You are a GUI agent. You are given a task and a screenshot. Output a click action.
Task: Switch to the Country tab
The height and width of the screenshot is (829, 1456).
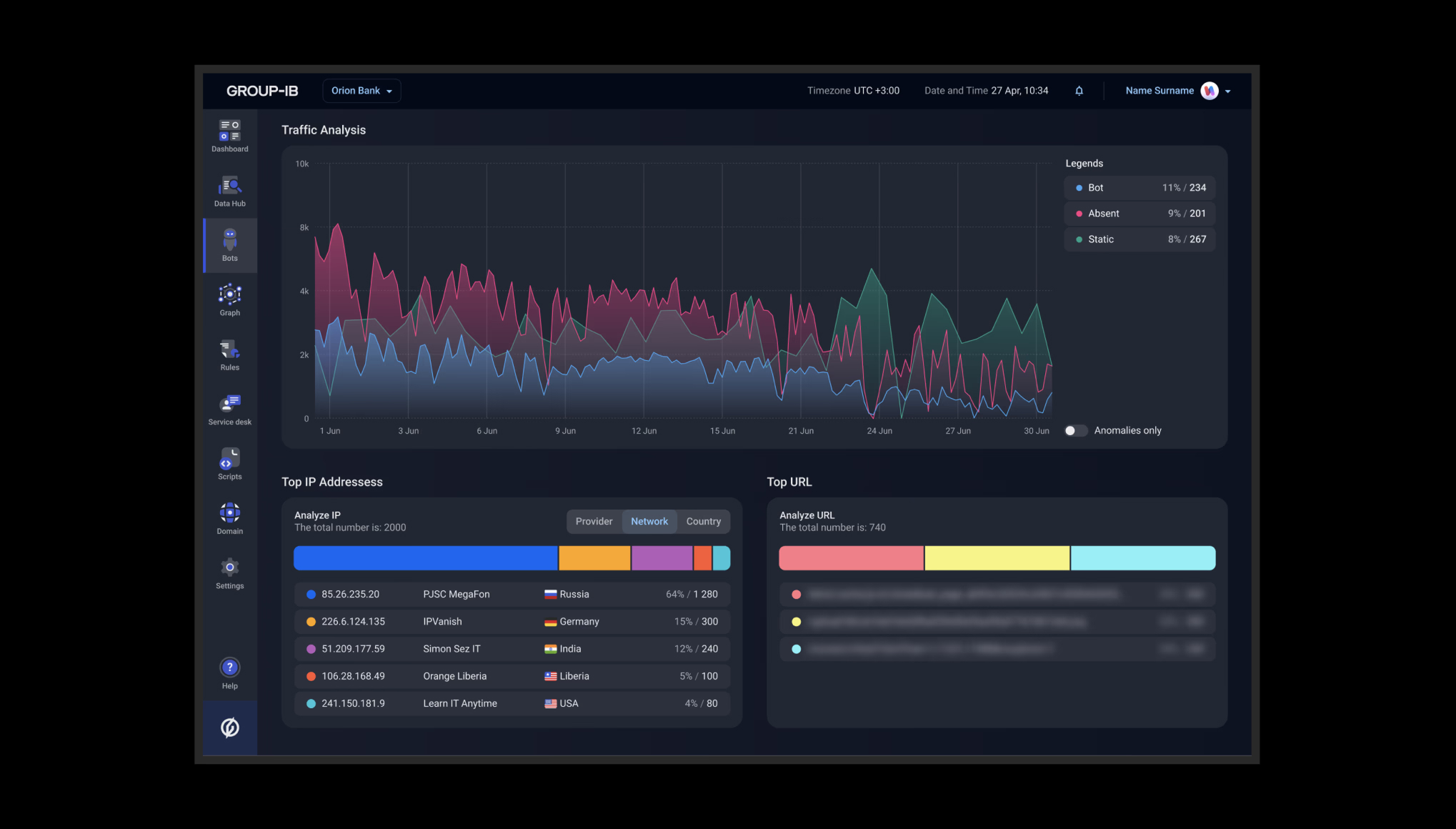coord(703,522)
